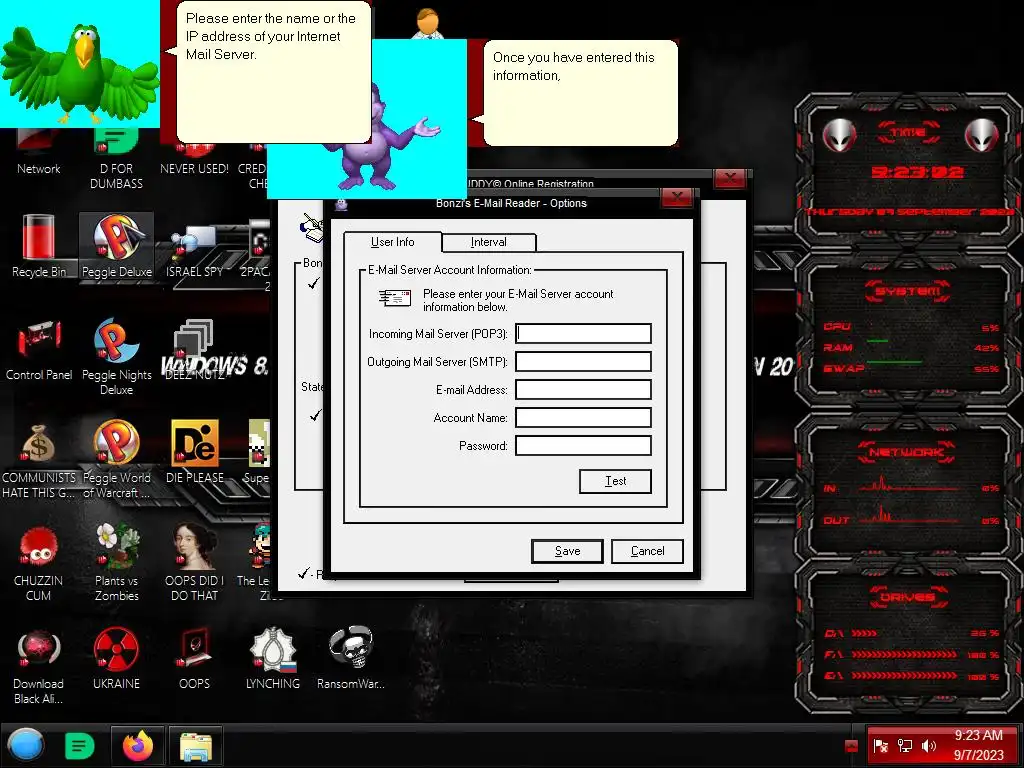Image resolution: width=1024 pixels, height=768 pixels.
Task: Open the Action Center flag tray icon
Action: click(880, 745)
